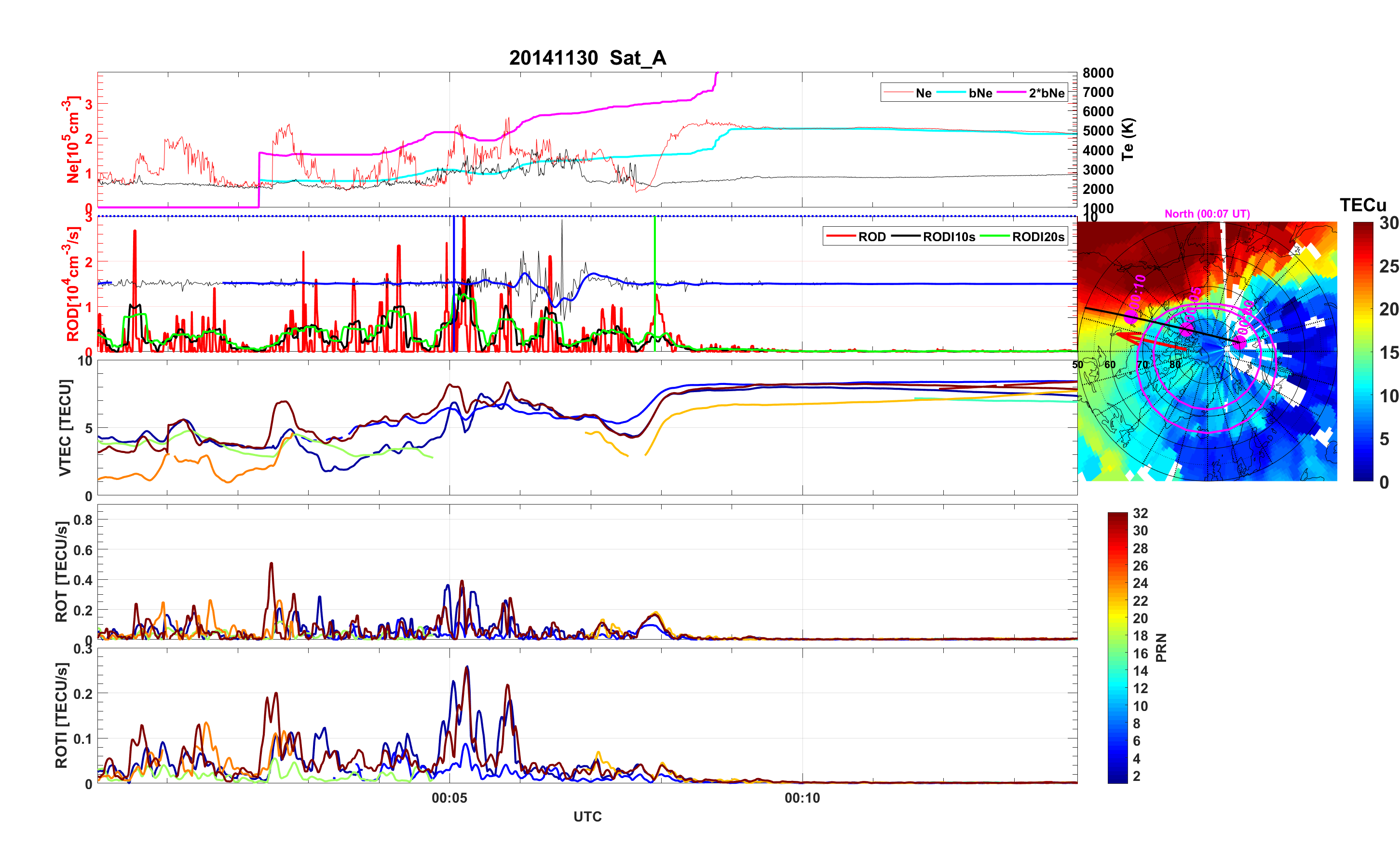Click the red arrow on polar map

tap(1148, 341)
